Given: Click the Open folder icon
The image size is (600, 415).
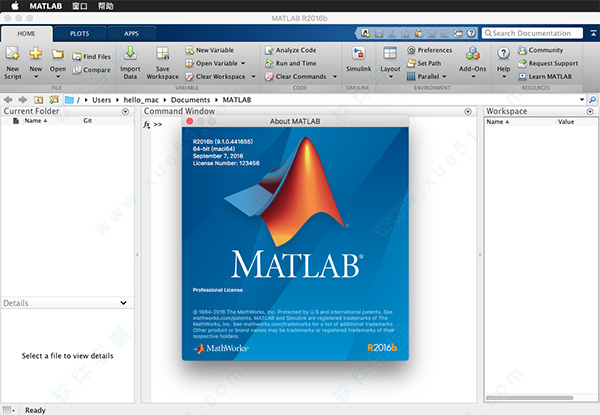Looking at the screenshot, I should pyautogui.click(x=58, y=54).
